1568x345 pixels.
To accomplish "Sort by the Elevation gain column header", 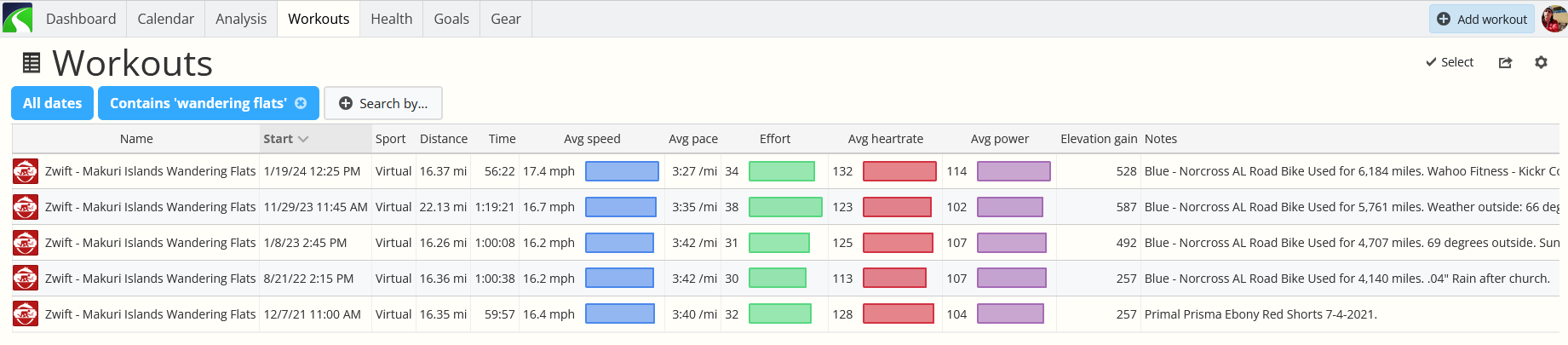I will pos(1099,139).
